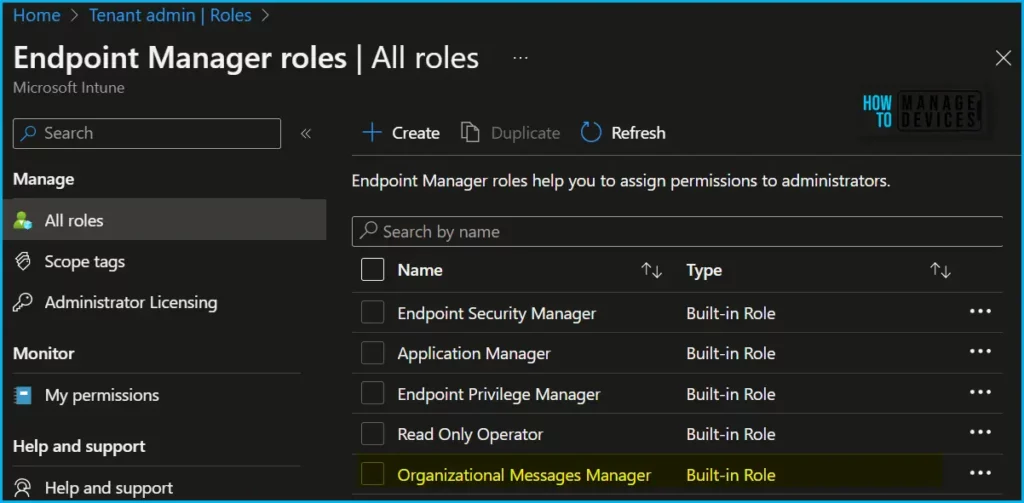Click Built-in Role in Application Manager row

[x=730, y=353]
